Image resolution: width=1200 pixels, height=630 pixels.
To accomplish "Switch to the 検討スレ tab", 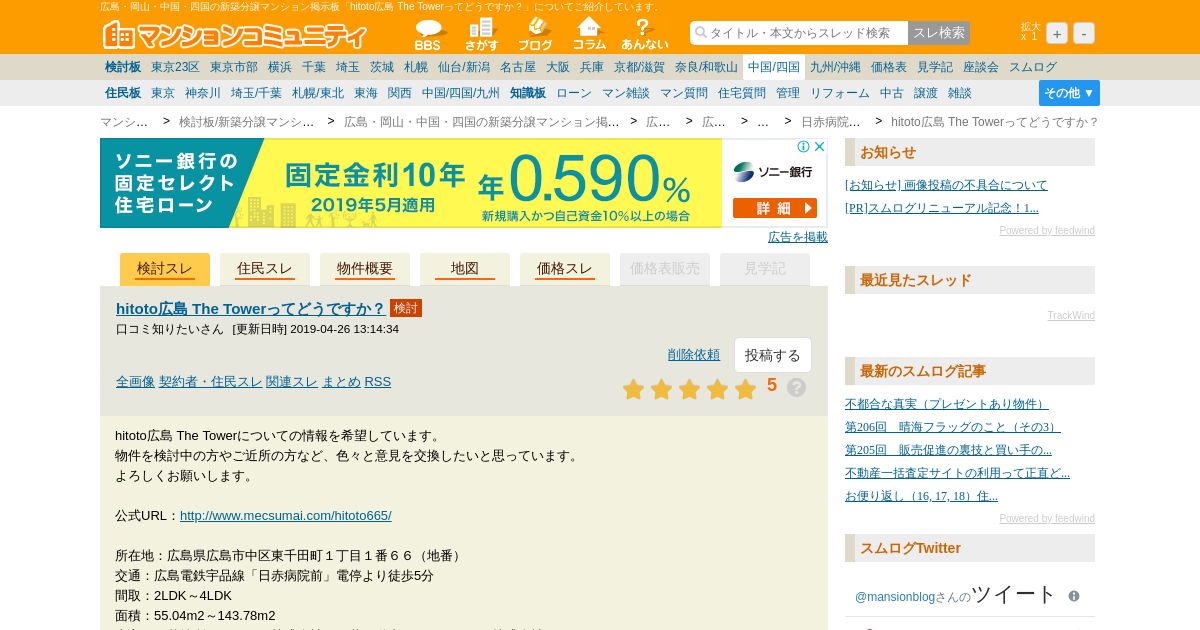I will 165,269.
